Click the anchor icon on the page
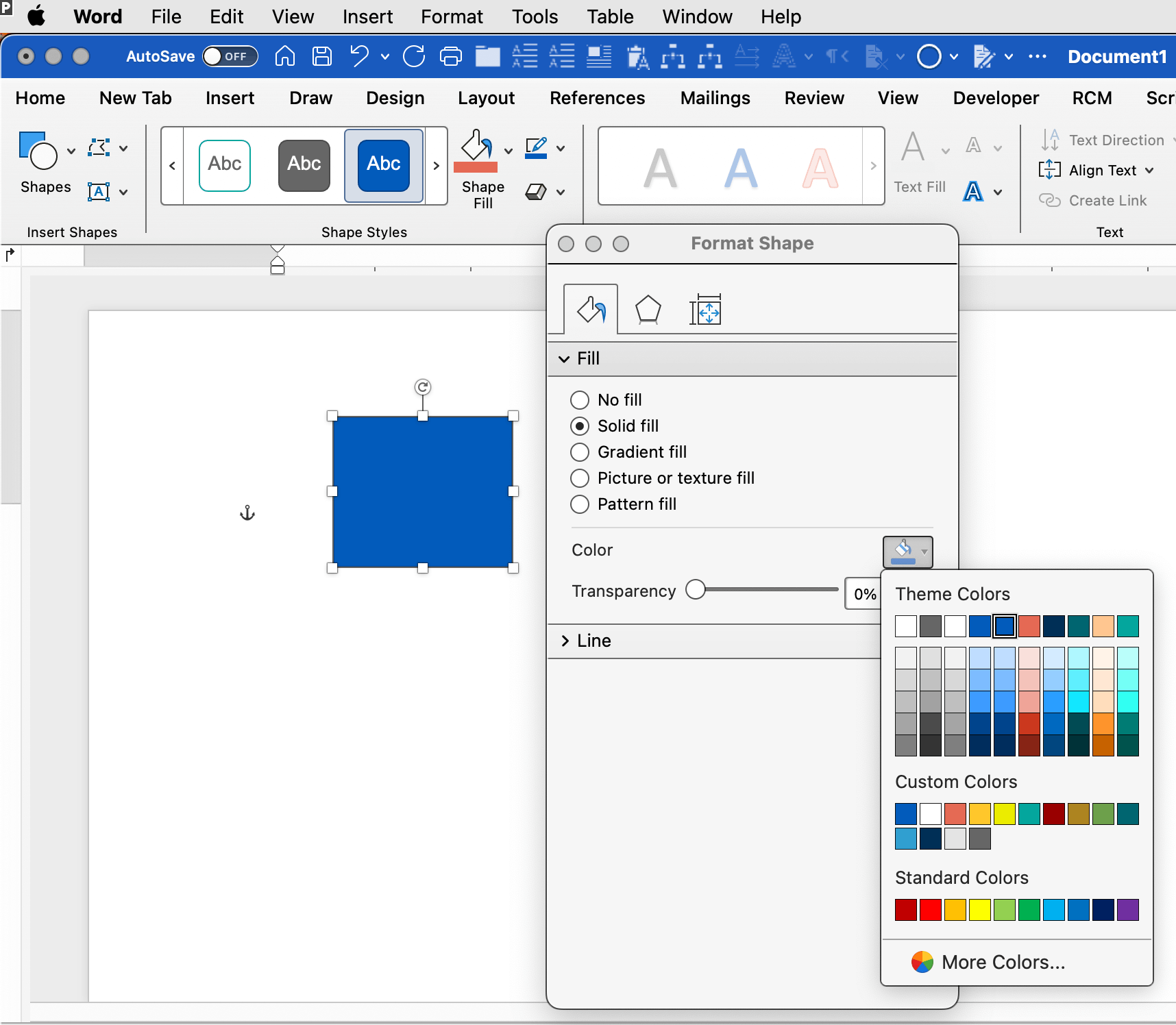Image resolution: width=1176 pixels, height=1025 pixels. (x=247, y=512)
